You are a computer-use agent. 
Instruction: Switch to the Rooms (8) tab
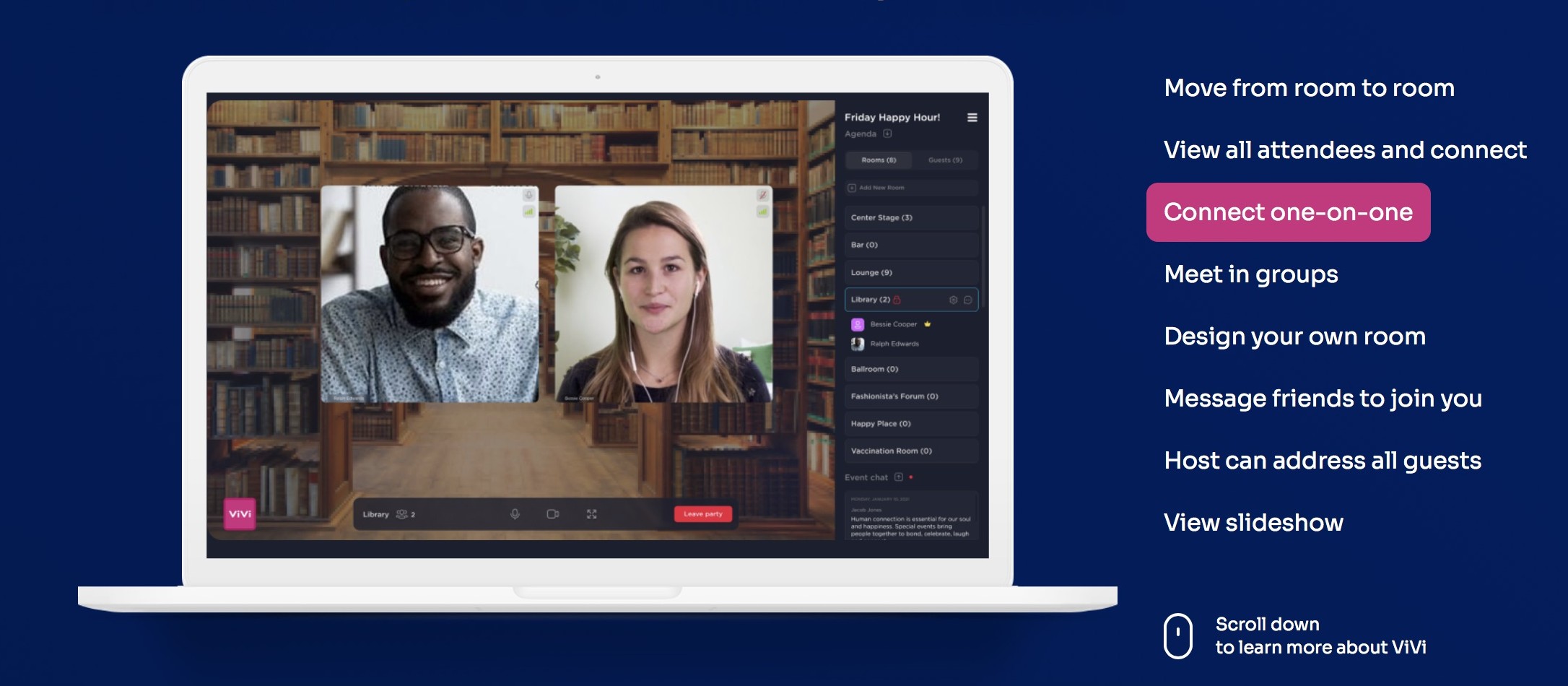point(879,160)
